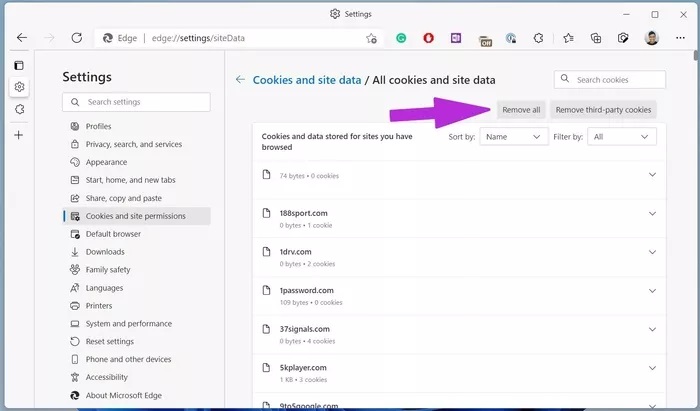This screenshot has height=411, width=700.
Task: Add this page to favorites star icon
Action: coord(371,38)
